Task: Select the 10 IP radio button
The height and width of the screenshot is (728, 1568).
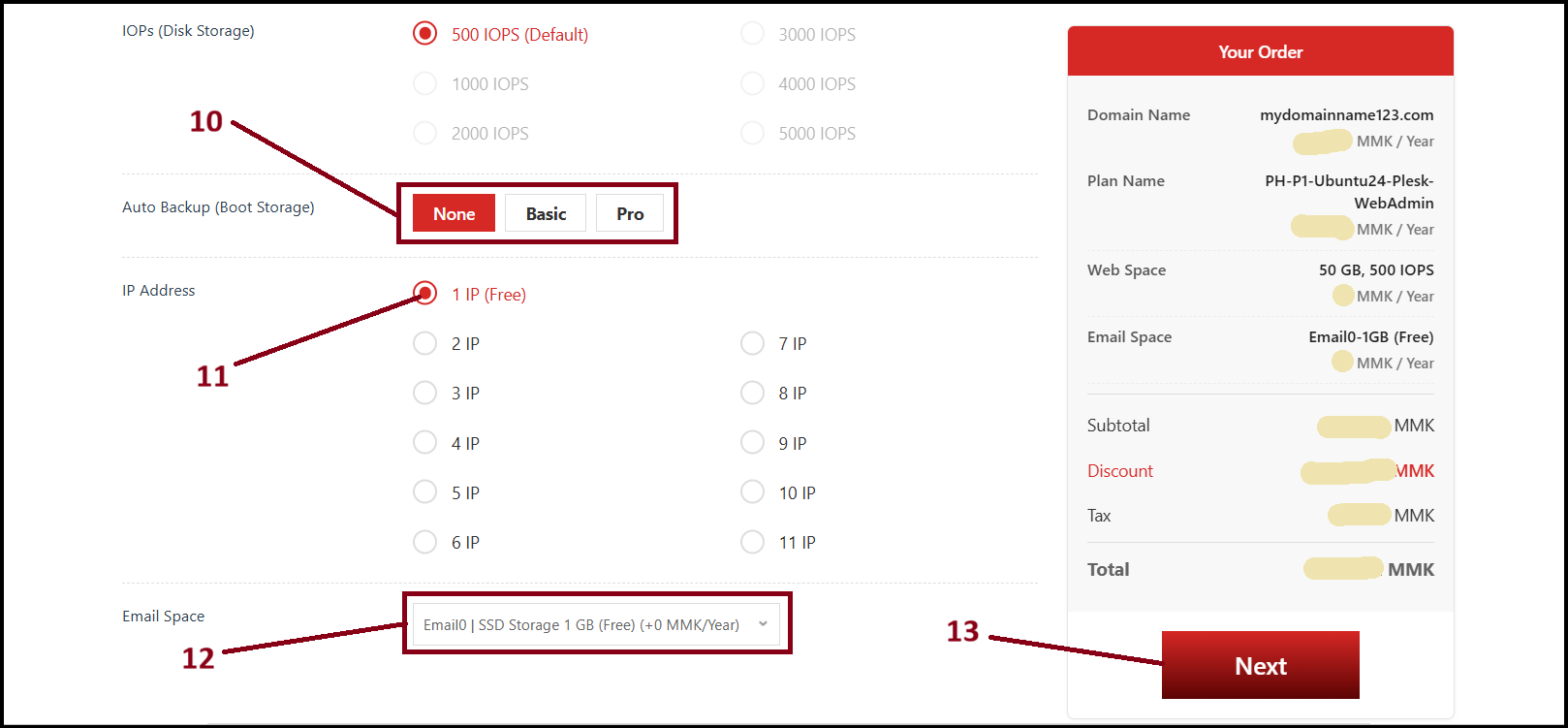Action: (752, 491)
